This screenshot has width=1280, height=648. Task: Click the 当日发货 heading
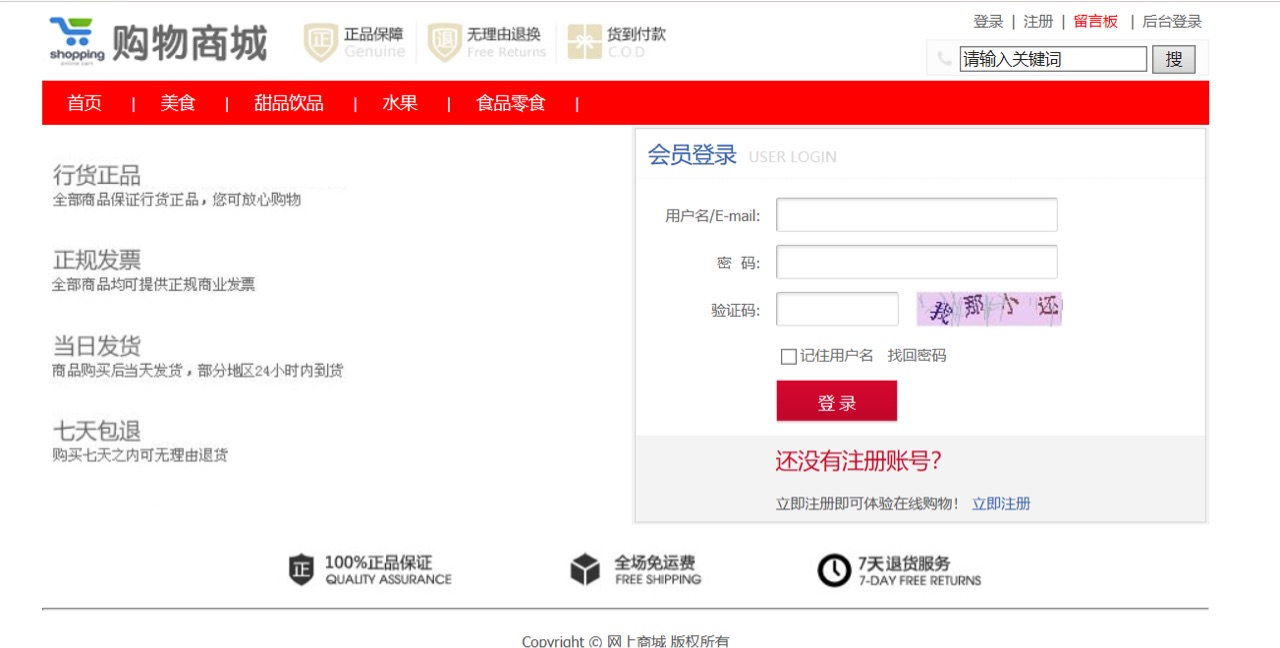(97, 346)
